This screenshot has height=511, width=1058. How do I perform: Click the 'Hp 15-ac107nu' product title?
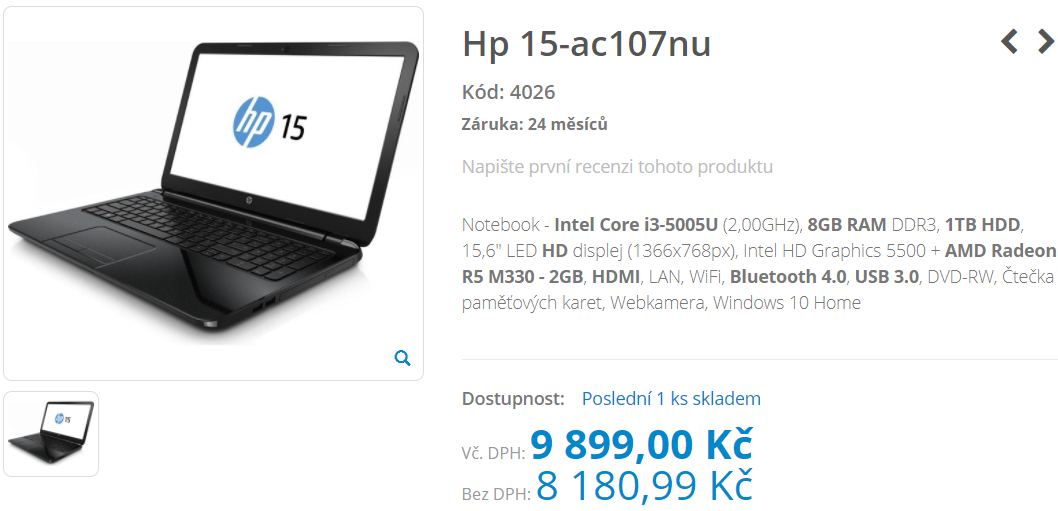[586, 45]
